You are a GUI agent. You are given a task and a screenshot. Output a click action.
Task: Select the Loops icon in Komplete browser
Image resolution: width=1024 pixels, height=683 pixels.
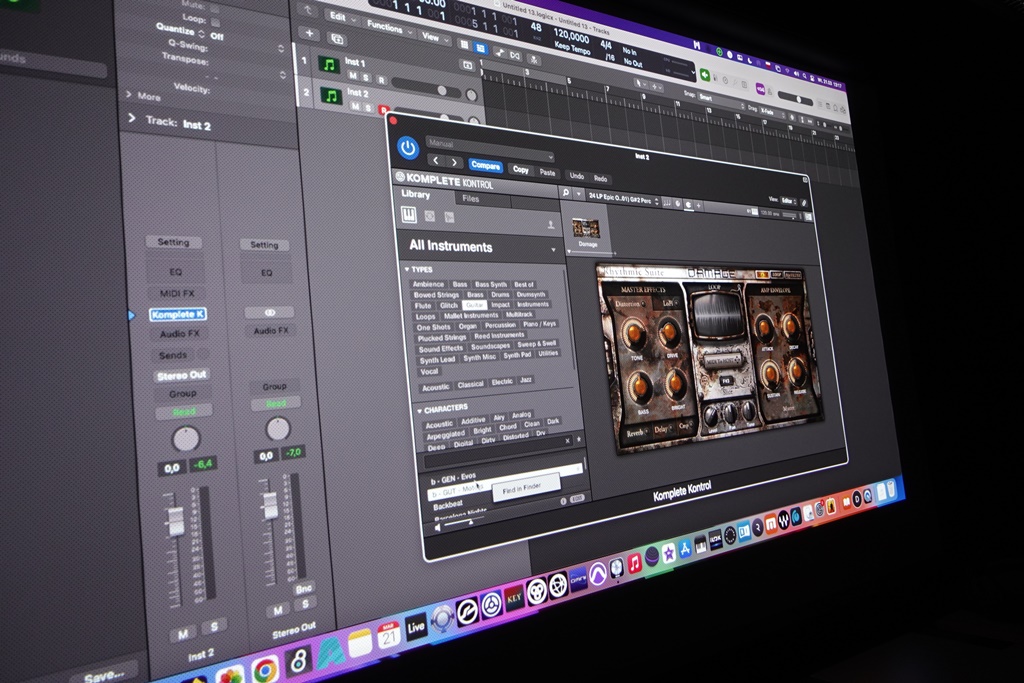tap(430, 216)
